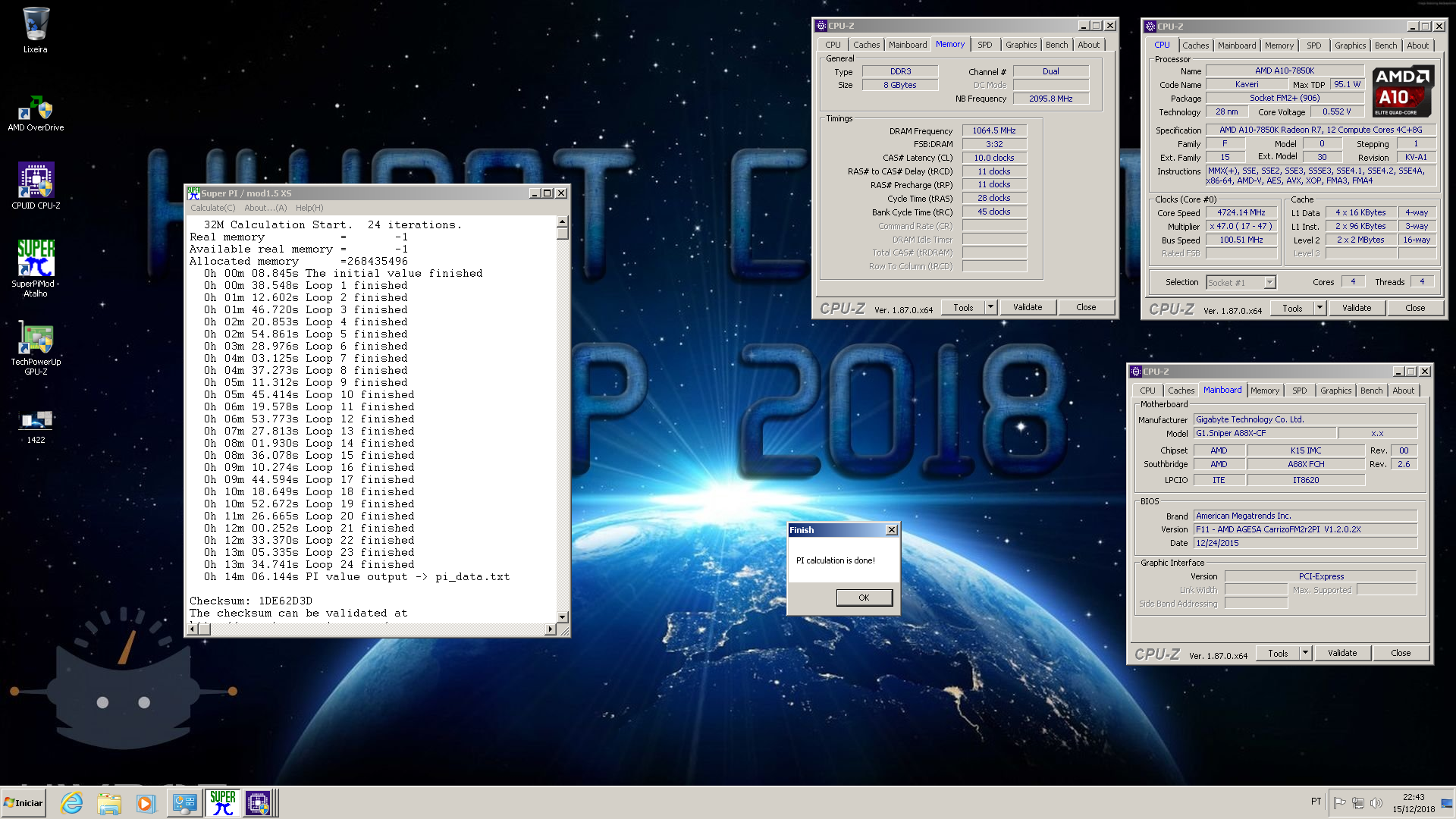1456x819 pixels.
Task: Open the control panel taskbar icon
Action: 184,803
